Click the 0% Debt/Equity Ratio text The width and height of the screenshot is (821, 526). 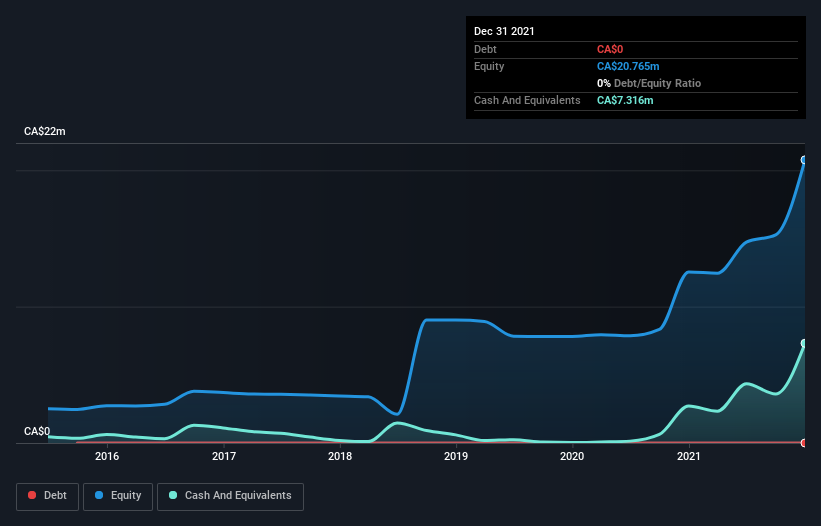[649, 83]
